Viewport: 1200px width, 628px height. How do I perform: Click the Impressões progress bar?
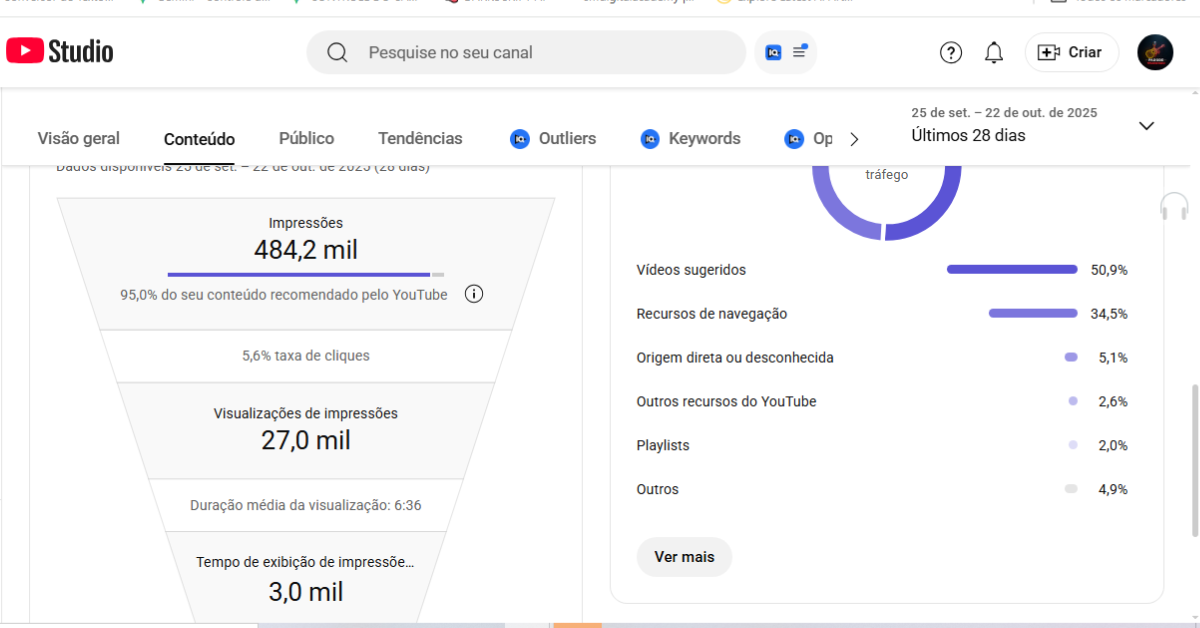305,274
